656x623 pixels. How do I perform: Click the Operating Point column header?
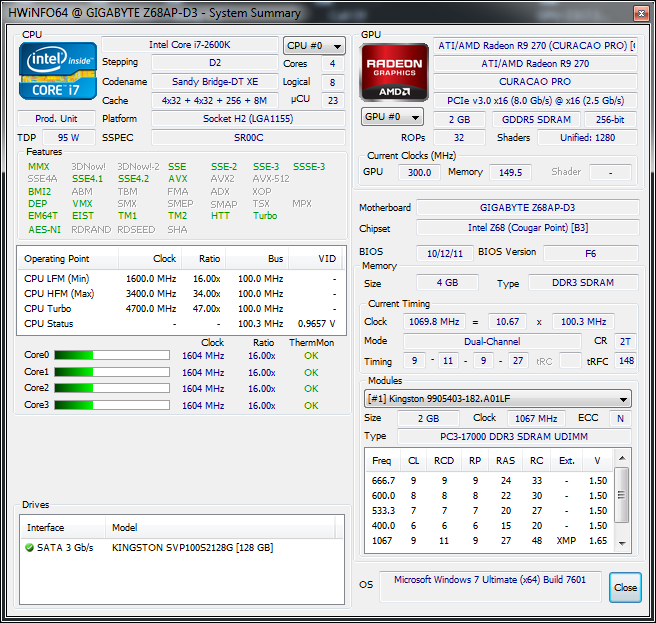coord(69,259)
